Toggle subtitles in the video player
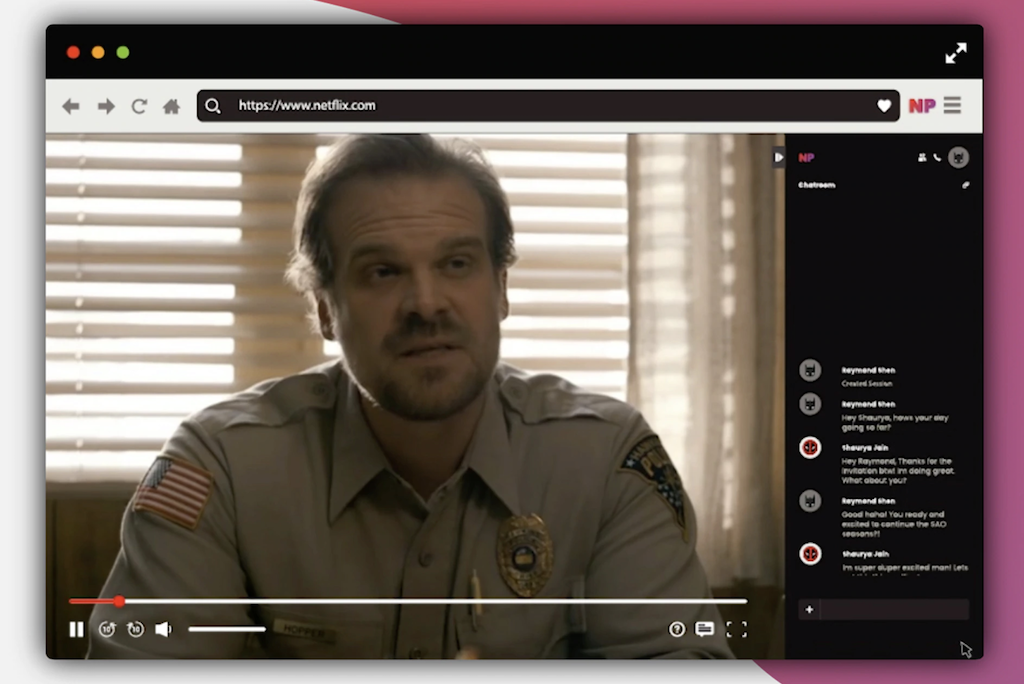 point(705,629)
